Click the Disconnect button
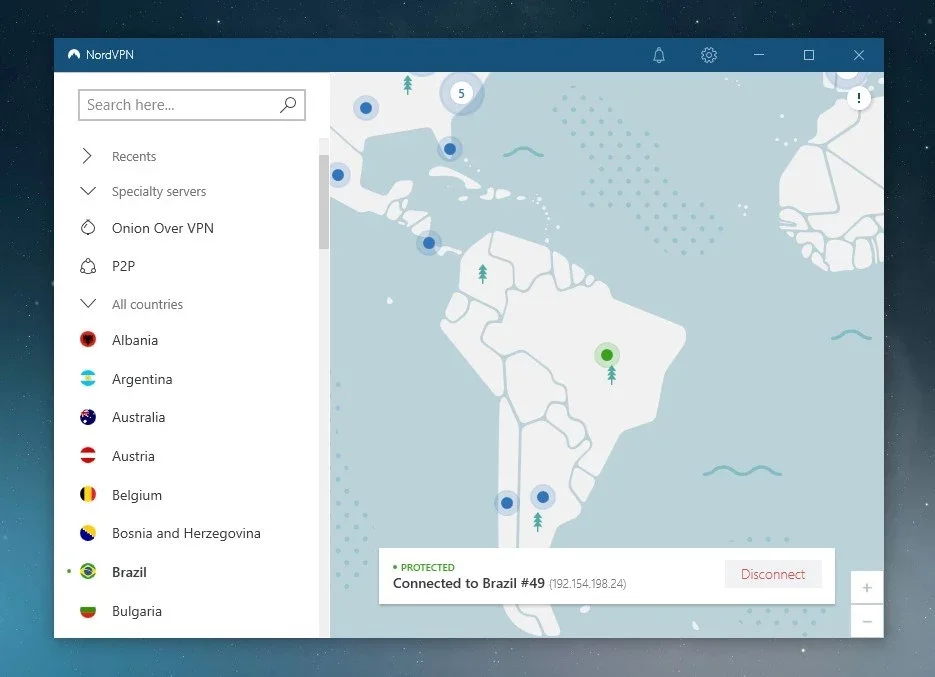Image resolution: width=935 pixels, height=677 pixels. [773, 574]
